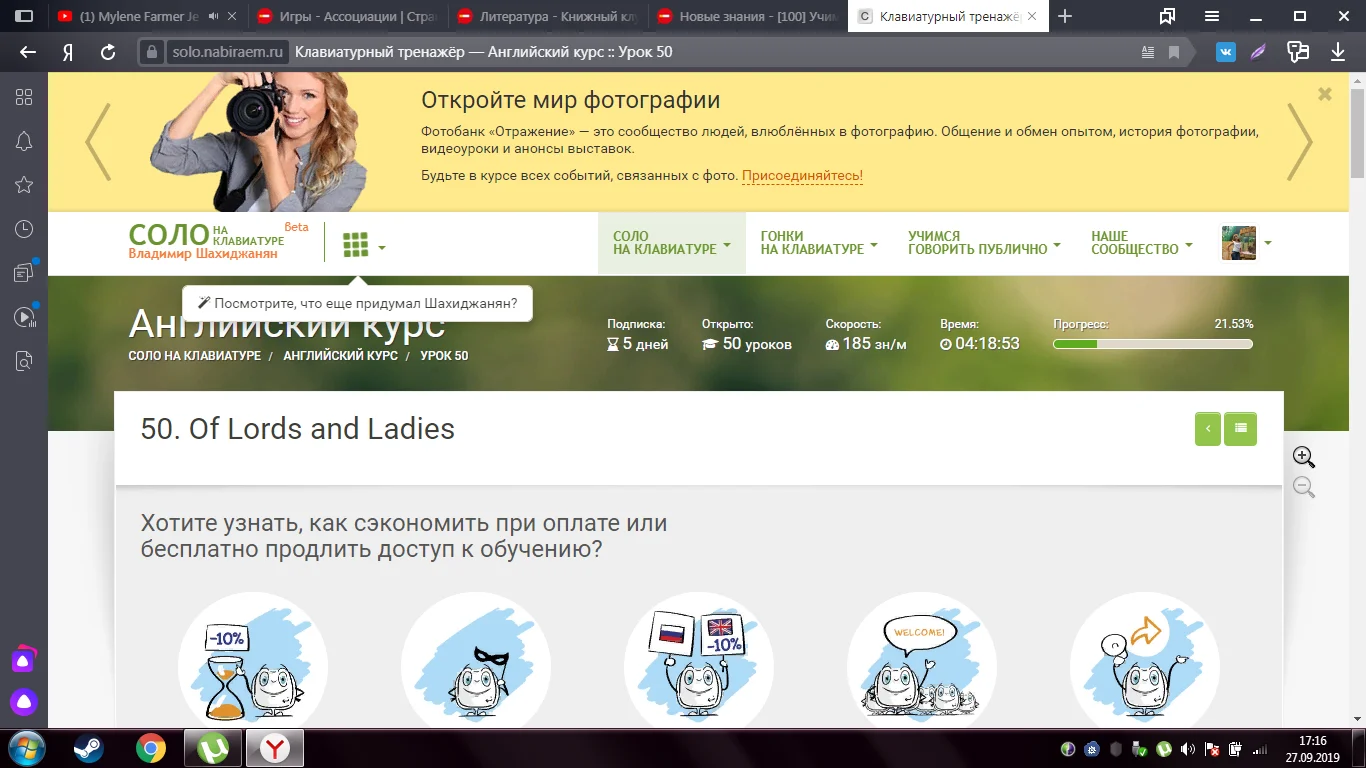Open the media play icon in sidebar

(24, 317)
